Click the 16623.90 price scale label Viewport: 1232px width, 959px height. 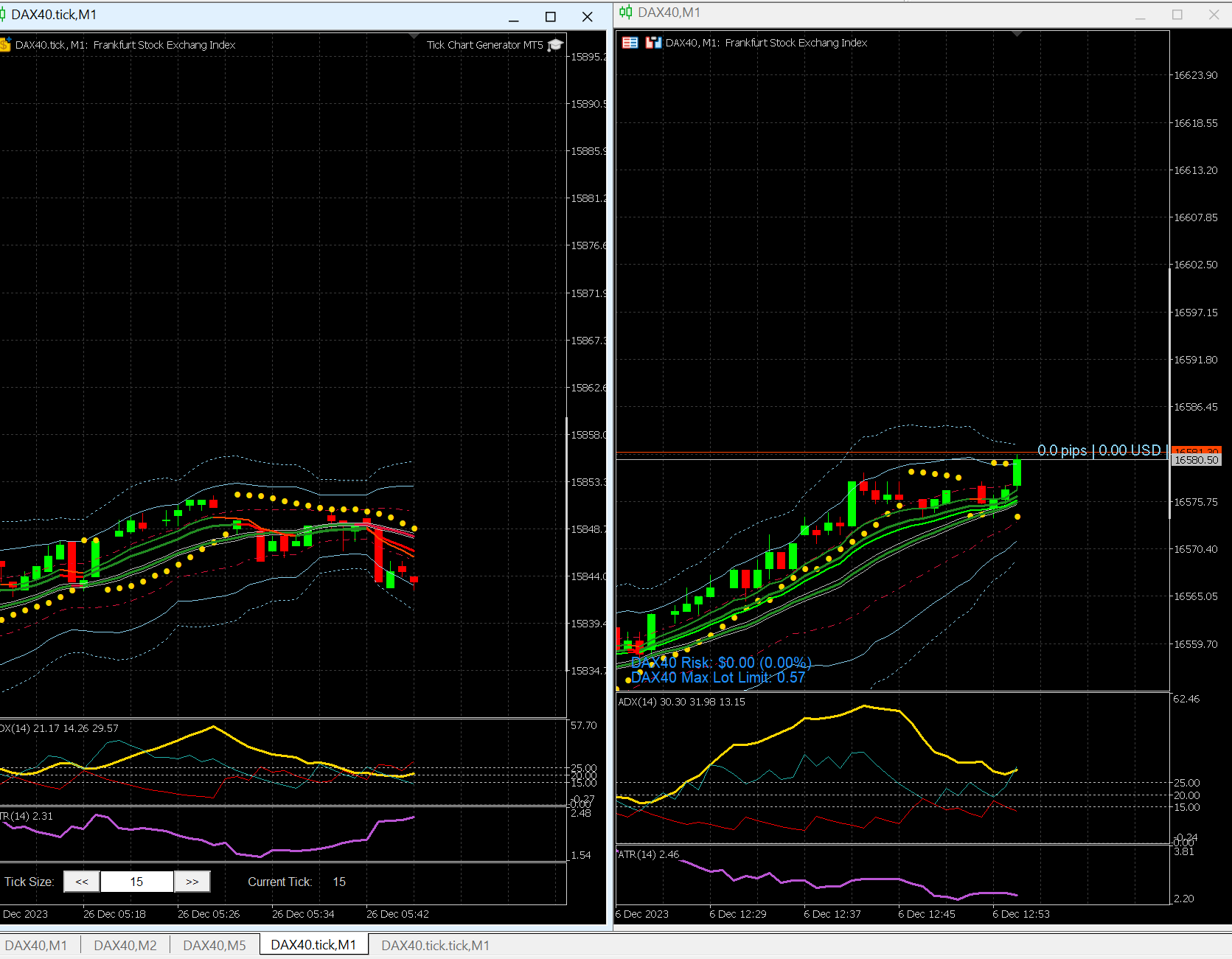coord(1196,75)
